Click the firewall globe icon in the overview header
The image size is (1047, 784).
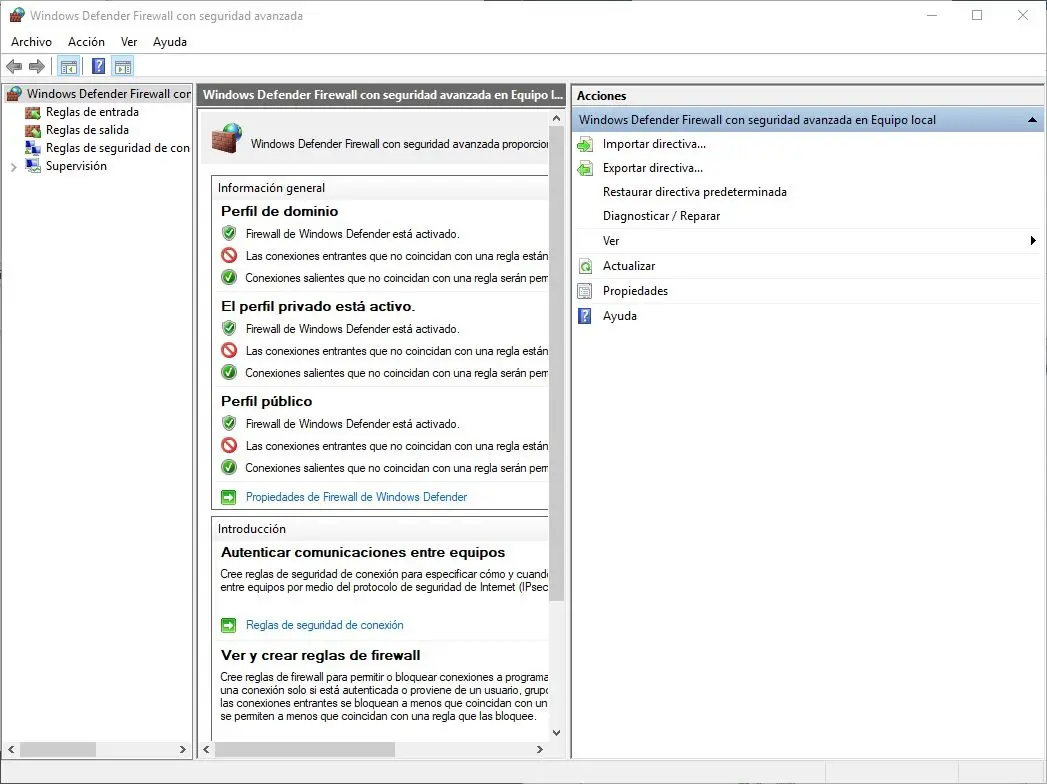click(227, 138)
